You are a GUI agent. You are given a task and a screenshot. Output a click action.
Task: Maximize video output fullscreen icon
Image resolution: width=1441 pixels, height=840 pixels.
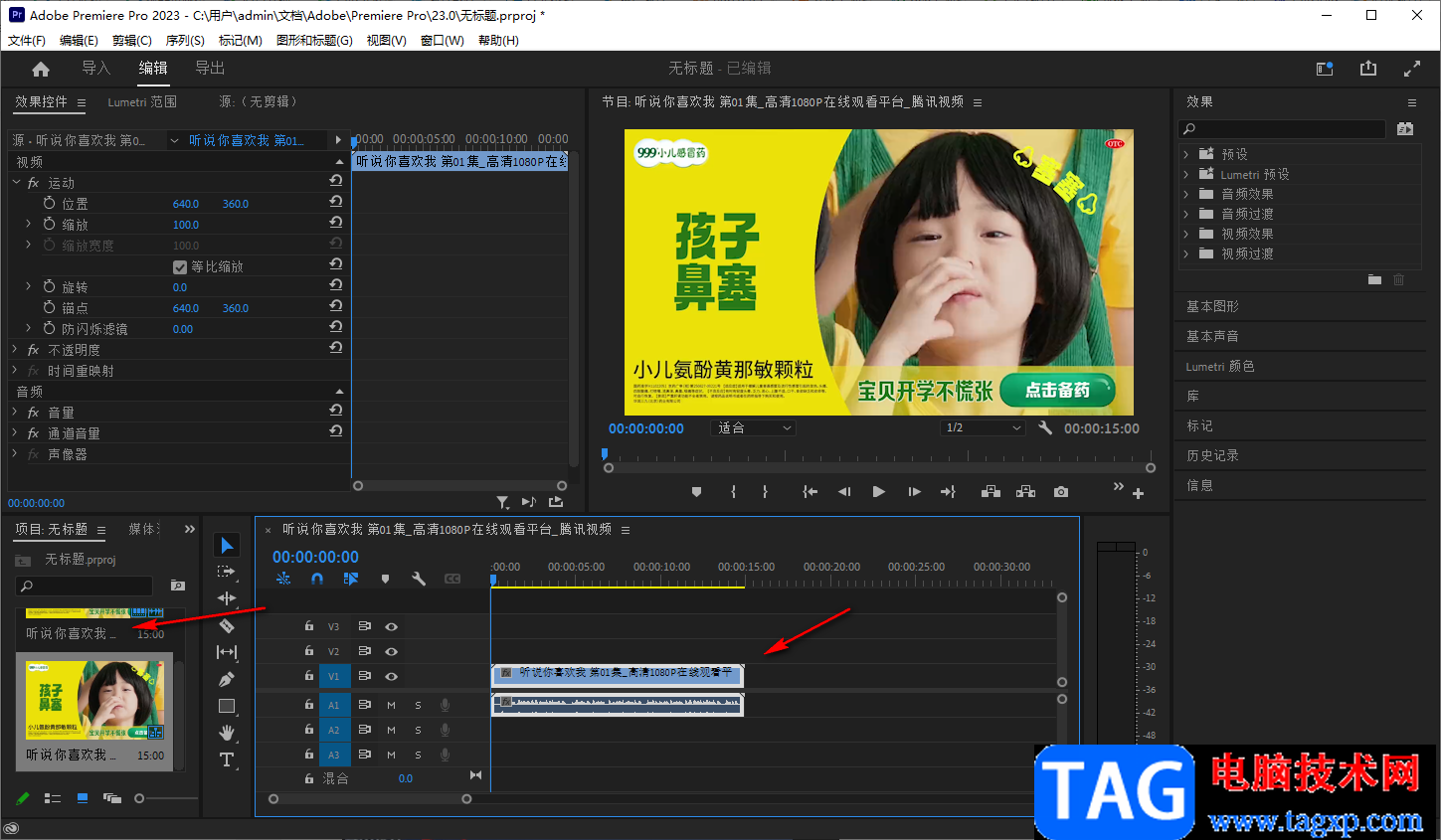click(1412, 69)
